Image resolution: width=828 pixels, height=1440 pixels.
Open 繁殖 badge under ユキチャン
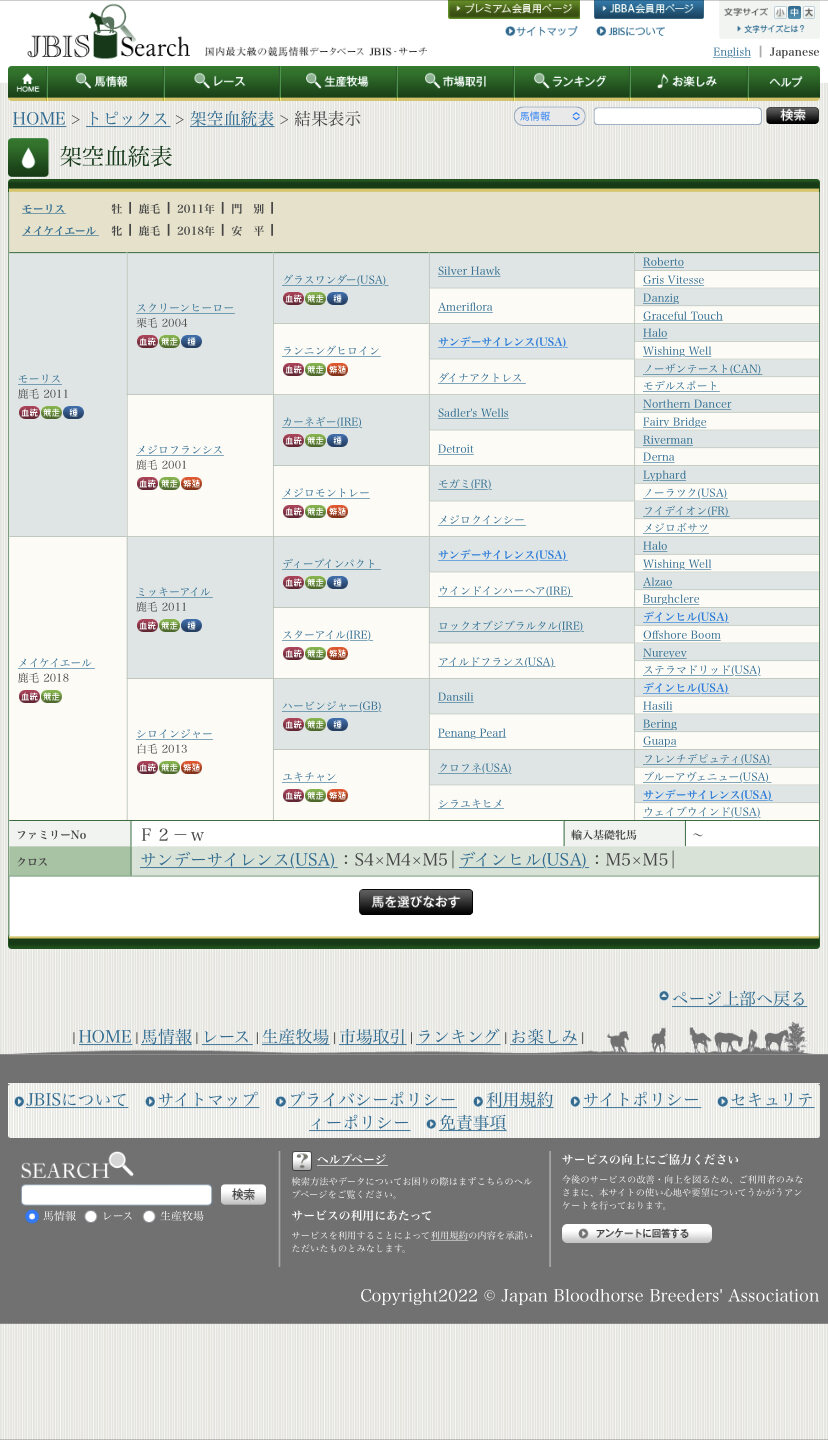pos(338,796)
